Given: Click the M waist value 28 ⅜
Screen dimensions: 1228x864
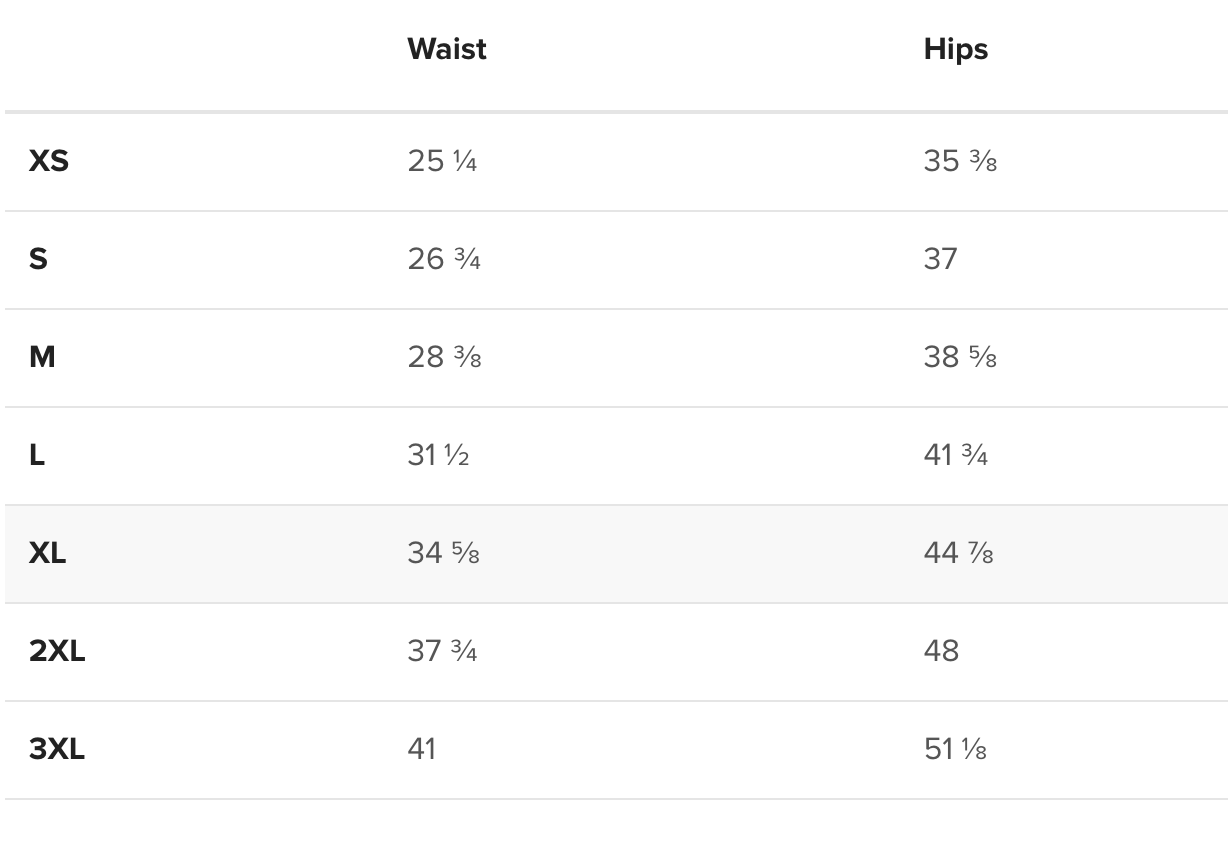Looking at the screenshot, I should point(444,357).
